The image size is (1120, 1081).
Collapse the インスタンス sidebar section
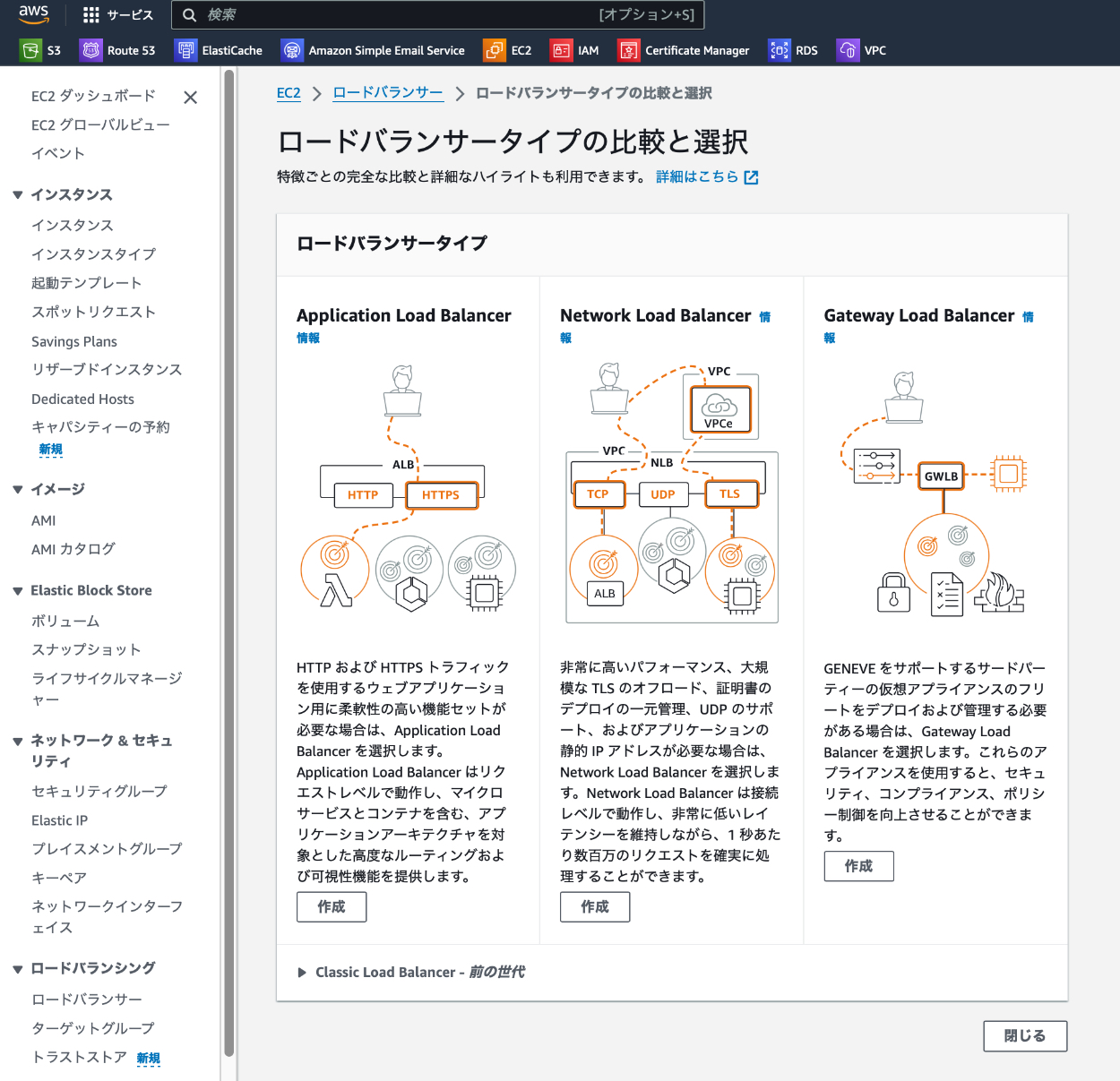point(18,195)
